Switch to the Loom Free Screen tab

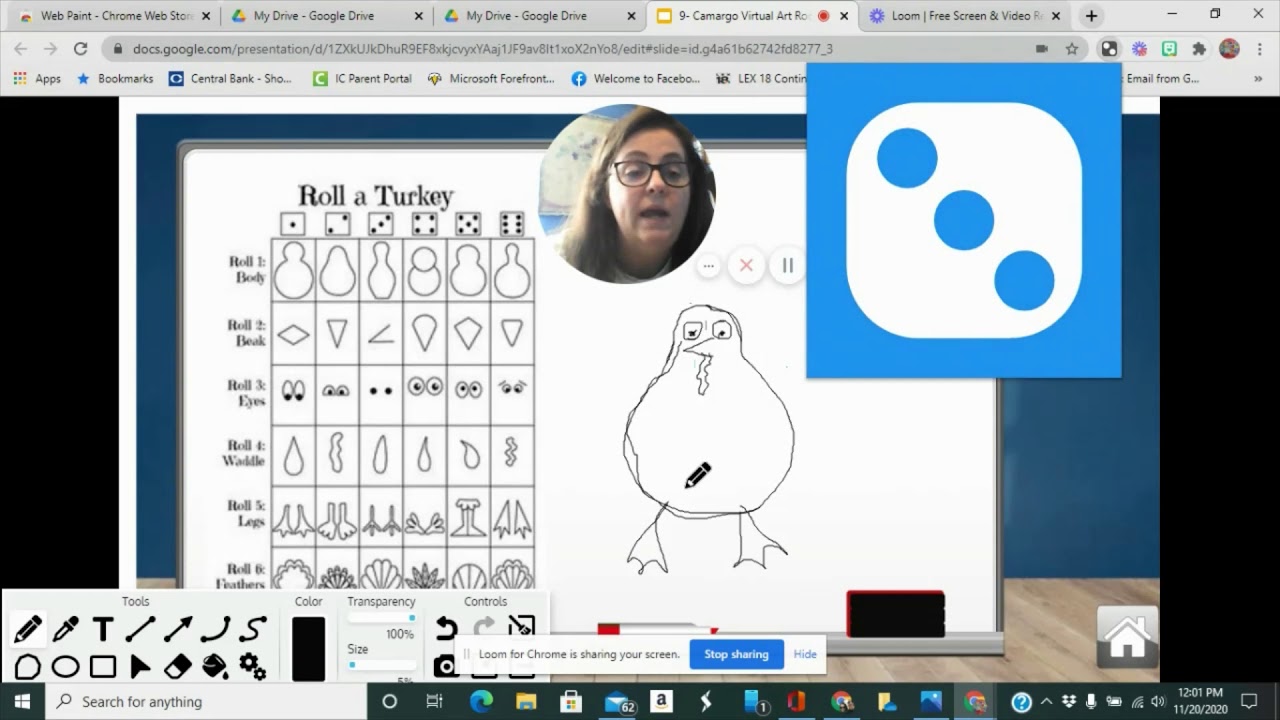point(965,16)
